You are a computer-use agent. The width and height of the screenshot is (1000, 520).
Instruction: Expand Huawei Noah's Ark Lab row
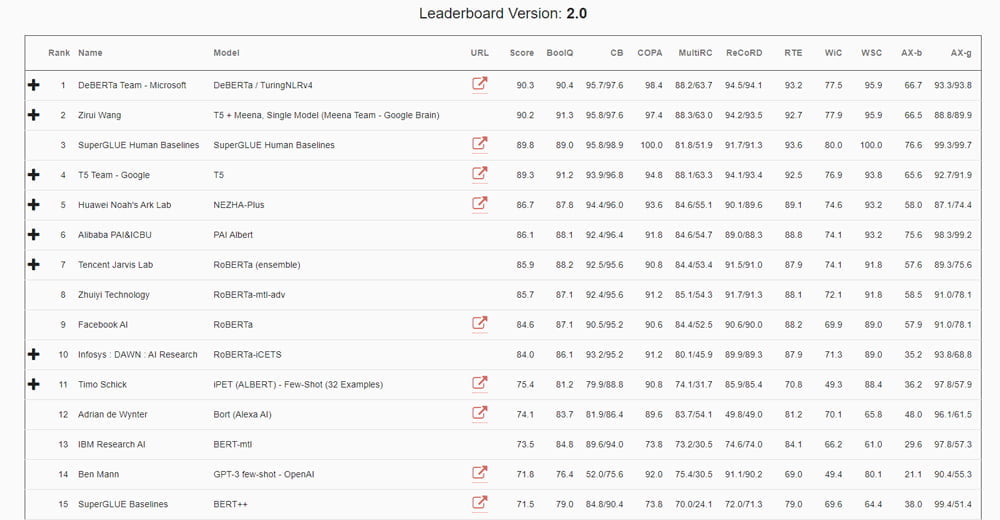[x=34, y=205]
